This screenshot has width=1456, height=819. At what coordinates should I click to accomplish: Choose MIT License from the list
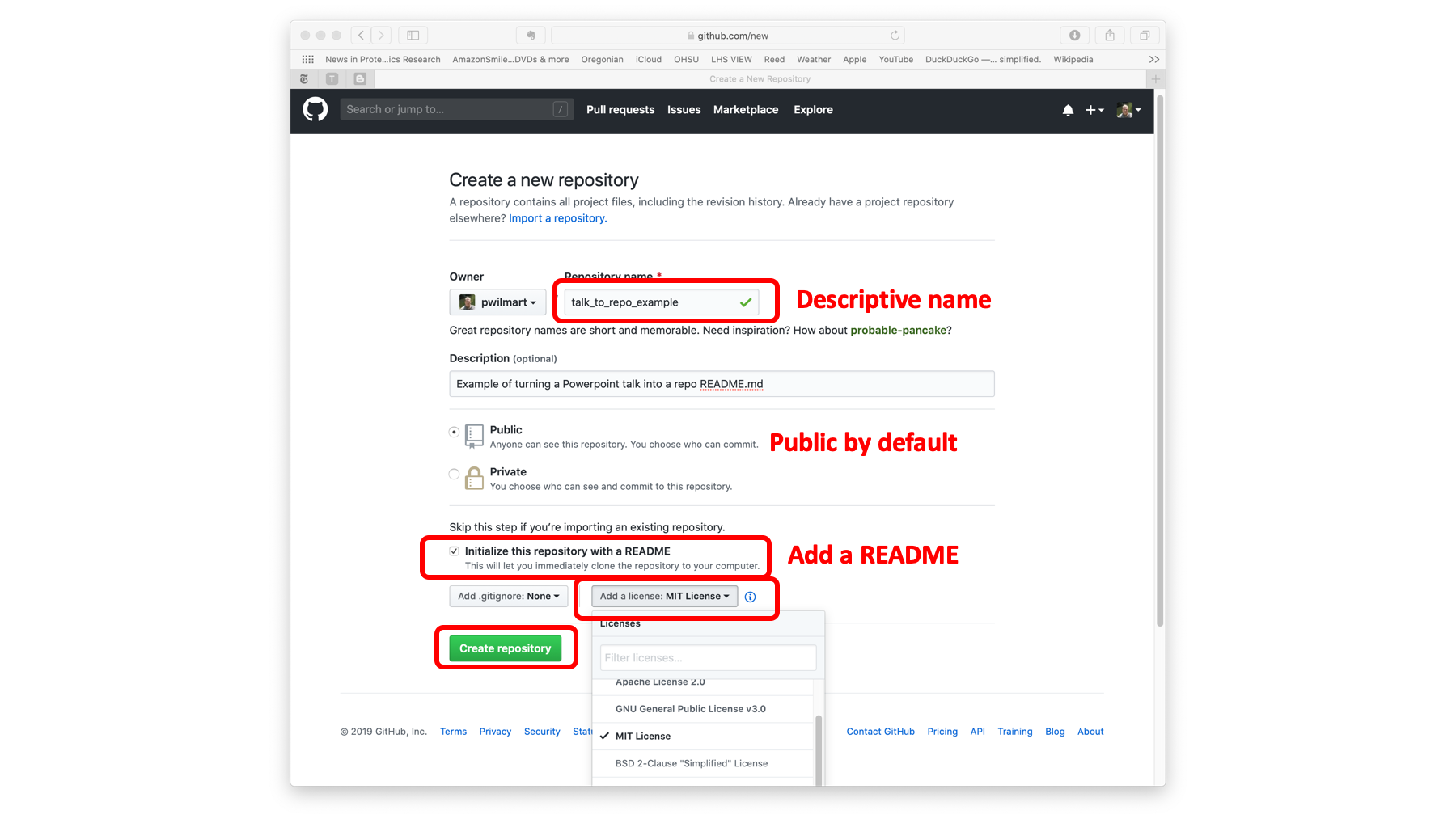click(x=702, y=737)
